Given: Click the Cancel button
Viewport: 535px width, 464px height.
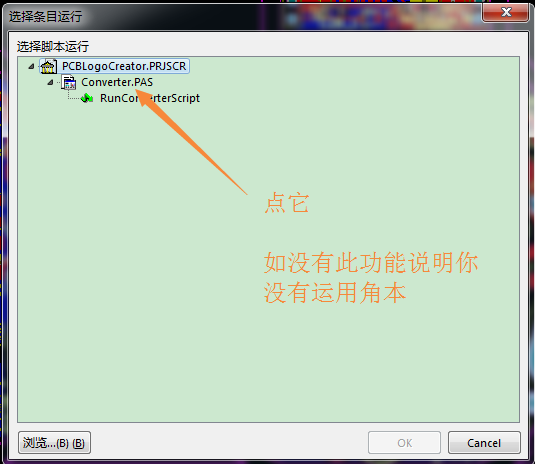Looking at the screenshot, I should tap(484, 443).
